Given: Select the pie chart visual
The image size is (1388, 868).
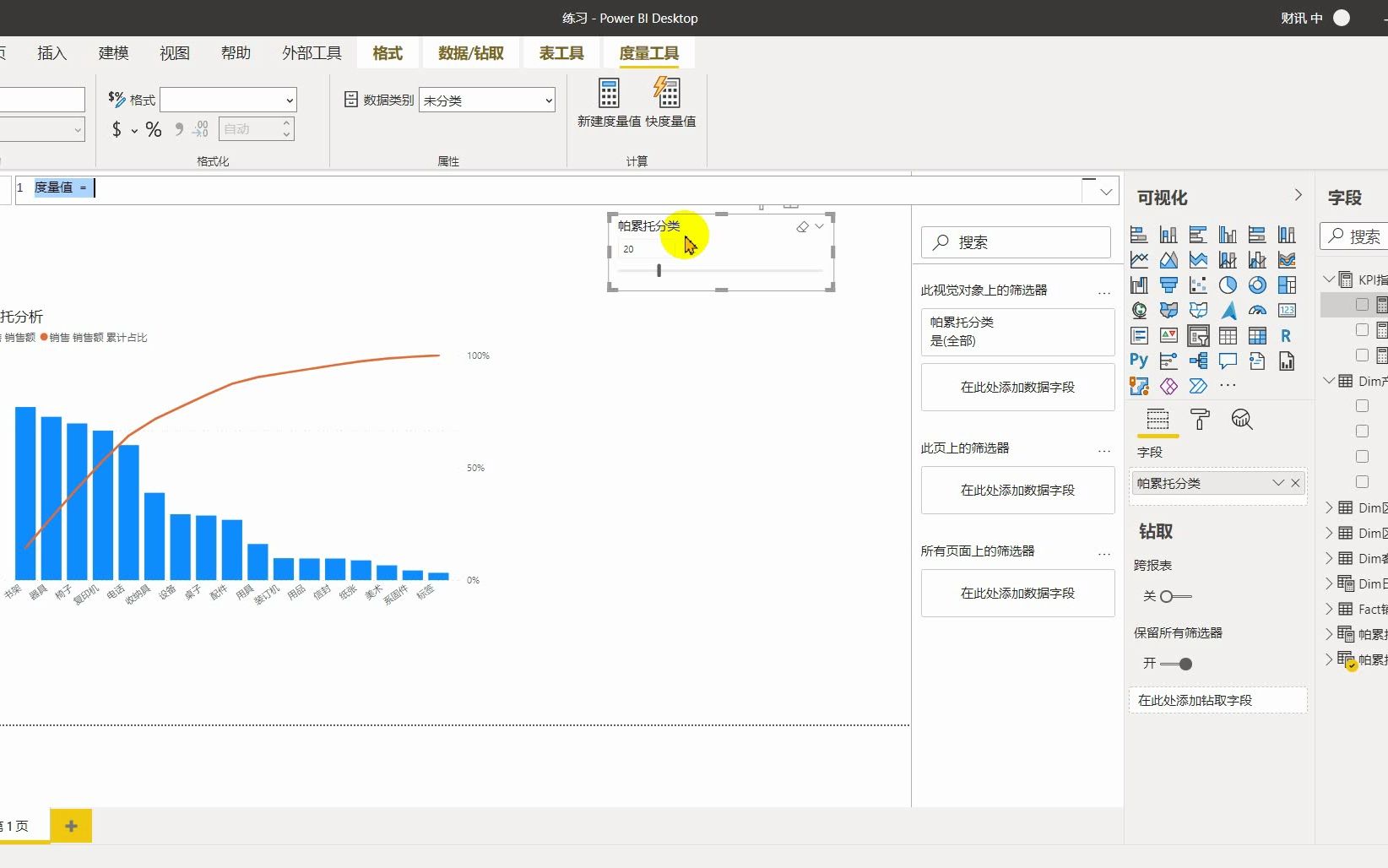Looking at the screenshot, I should point(1228,285).
